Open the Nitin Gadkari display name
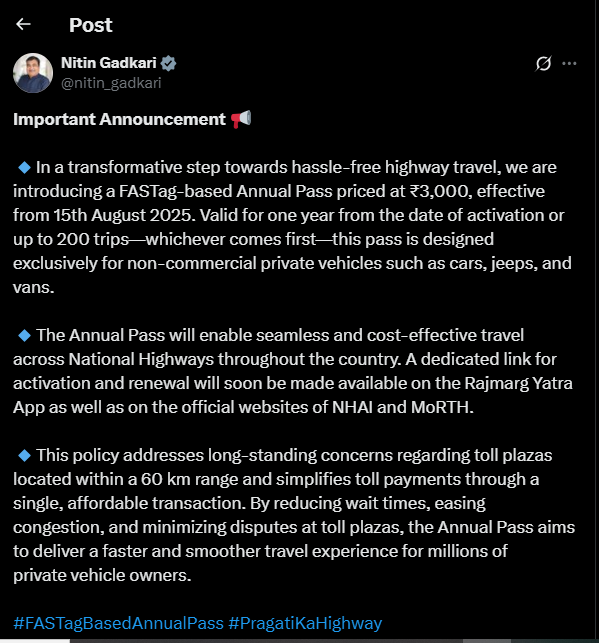 109,63
